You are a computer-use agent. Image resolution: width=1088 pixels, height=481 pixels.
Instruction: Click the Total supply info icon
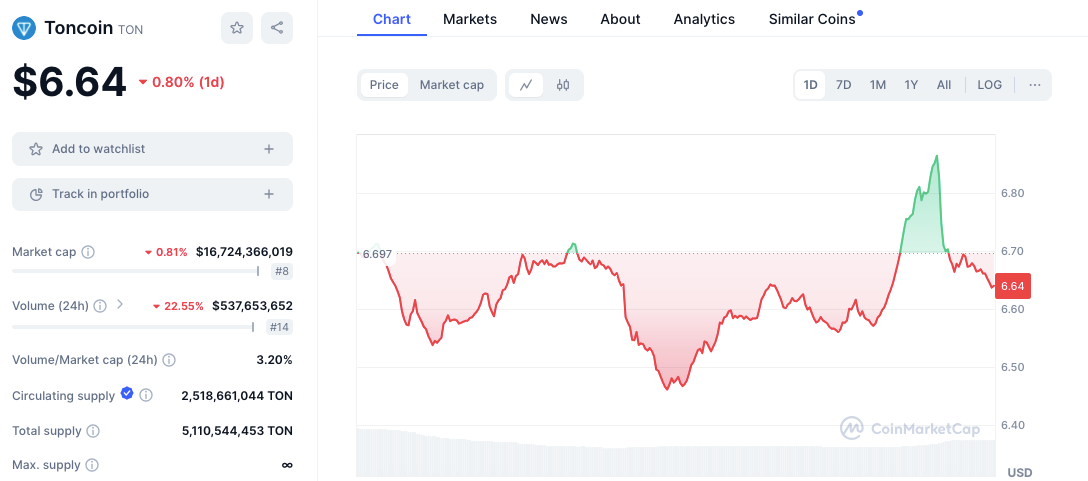[93, 431]
